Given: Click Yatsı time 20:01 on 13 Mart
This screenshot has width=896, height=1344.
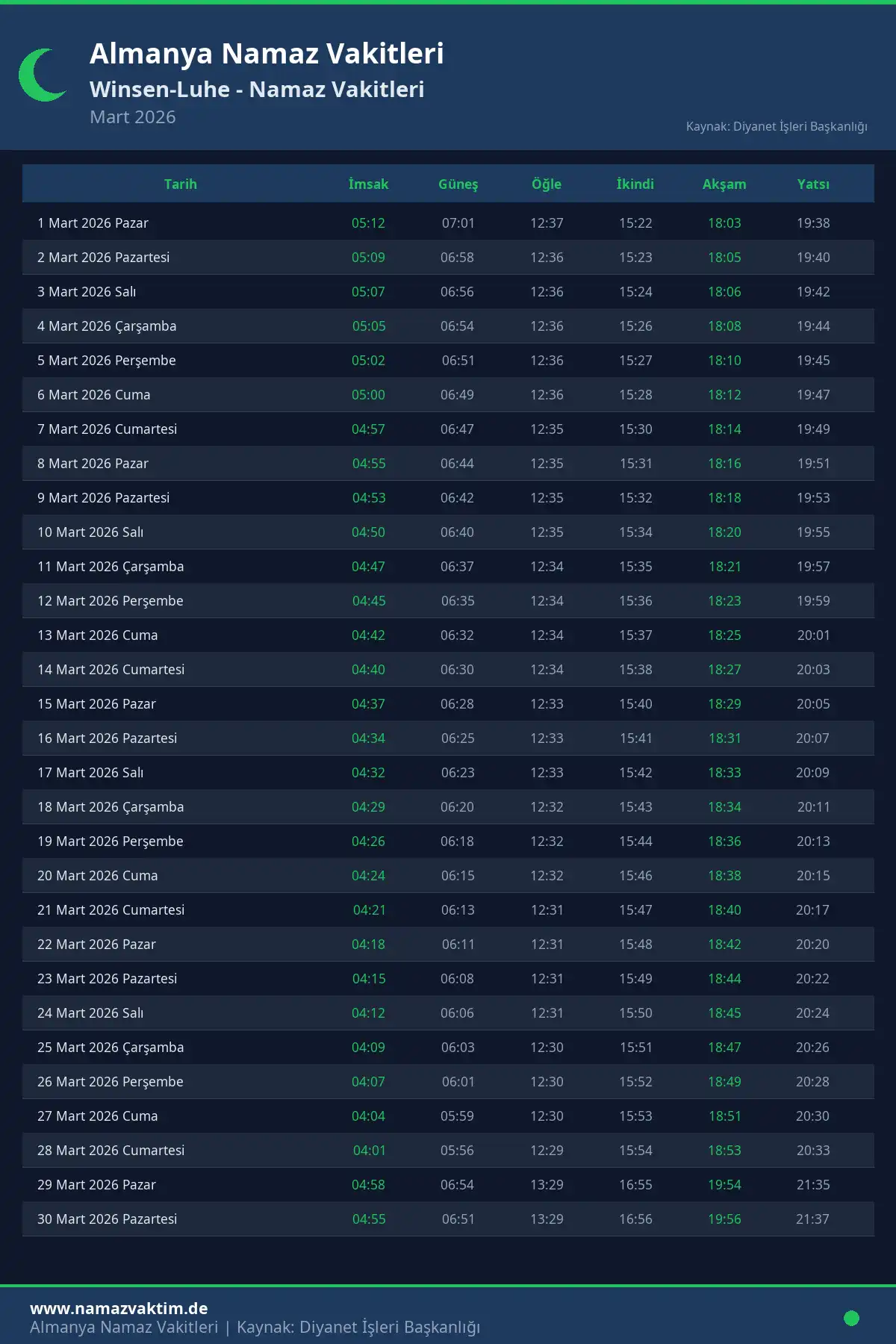Looking at the screenshot, I should coord(813,635).
